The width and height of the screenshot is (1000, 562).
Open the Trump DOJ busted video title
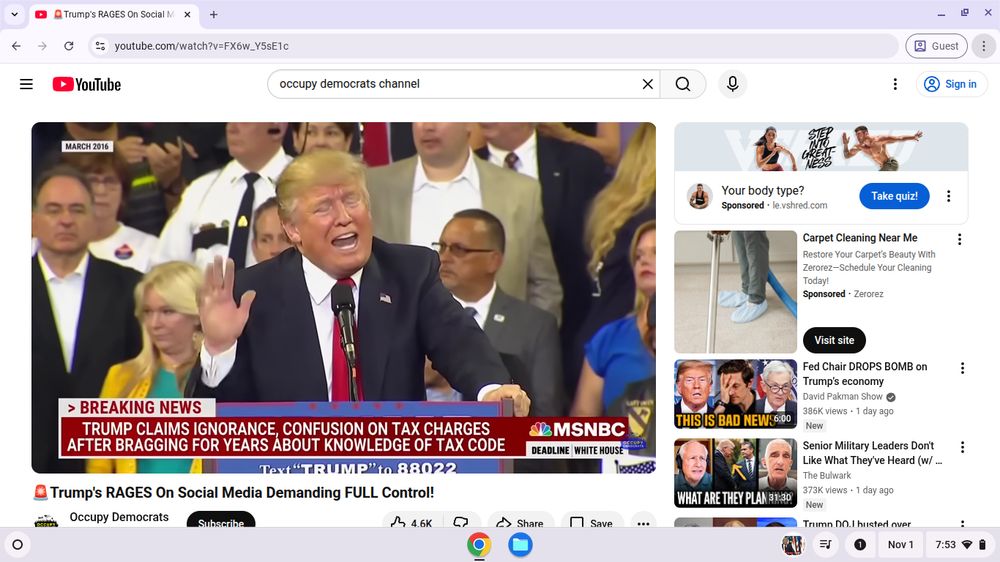pos(857,523)
